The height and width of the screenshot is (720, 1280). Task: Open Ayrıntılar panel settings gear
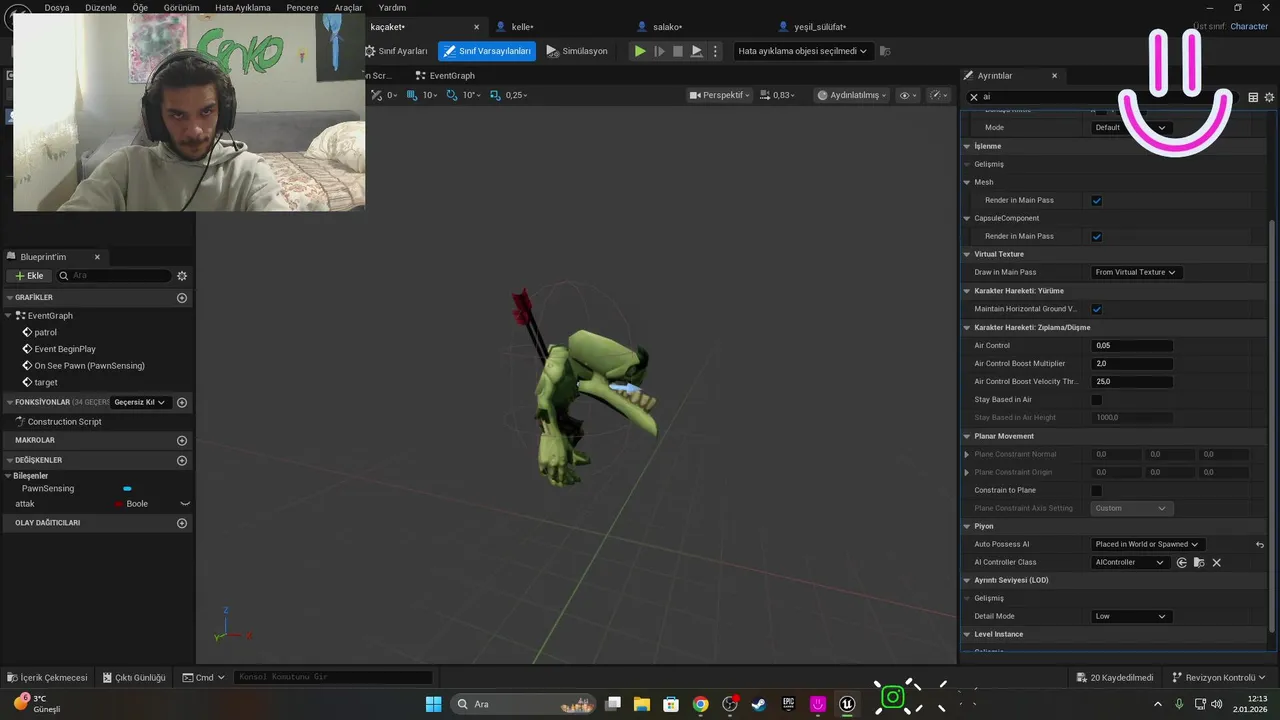point(1269,97)
